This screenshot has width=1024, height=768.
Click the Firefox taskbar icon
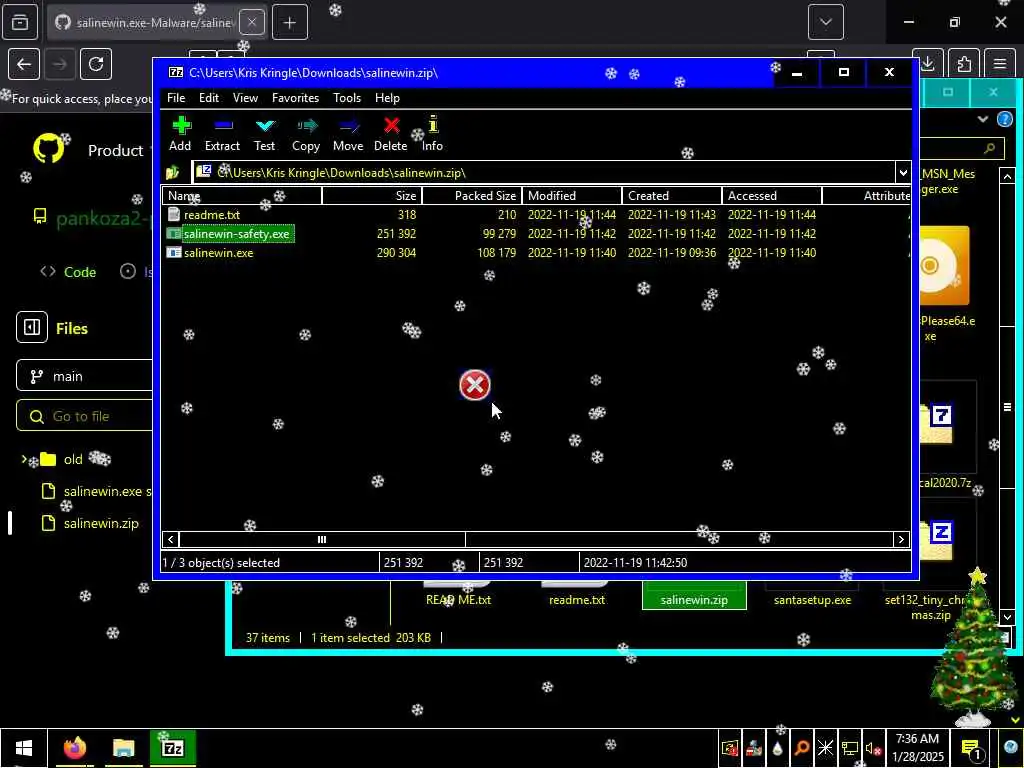tap(75, 748)
